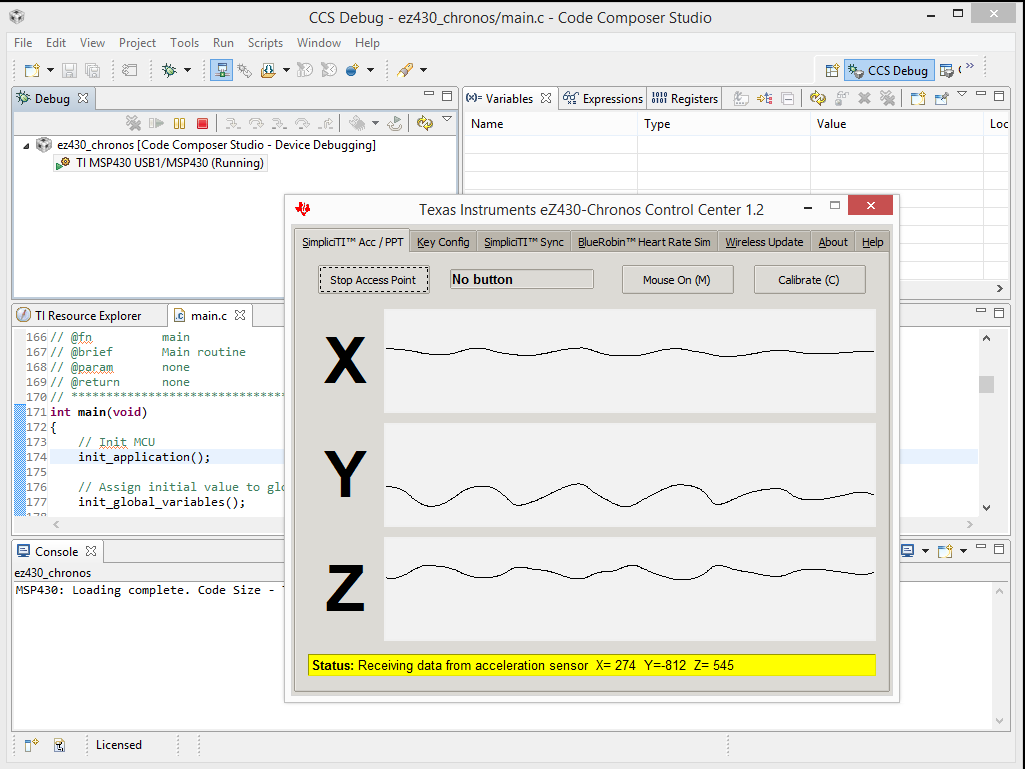Screen dimensions: 1025x769
Task: Open the Wireless Update tab
Action: [764, 242]
